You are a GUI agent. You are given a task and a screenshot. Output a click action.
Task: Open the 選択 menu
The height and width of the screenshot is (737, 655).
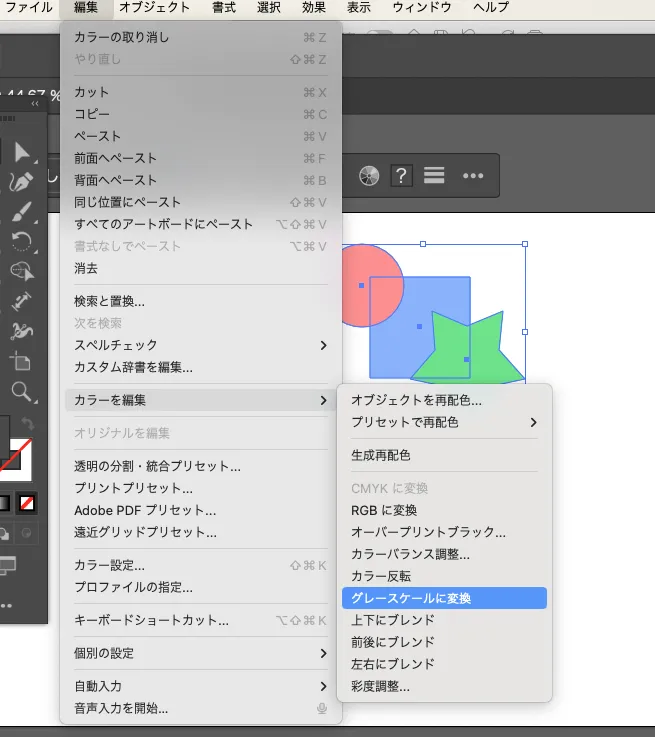[269, 7]
